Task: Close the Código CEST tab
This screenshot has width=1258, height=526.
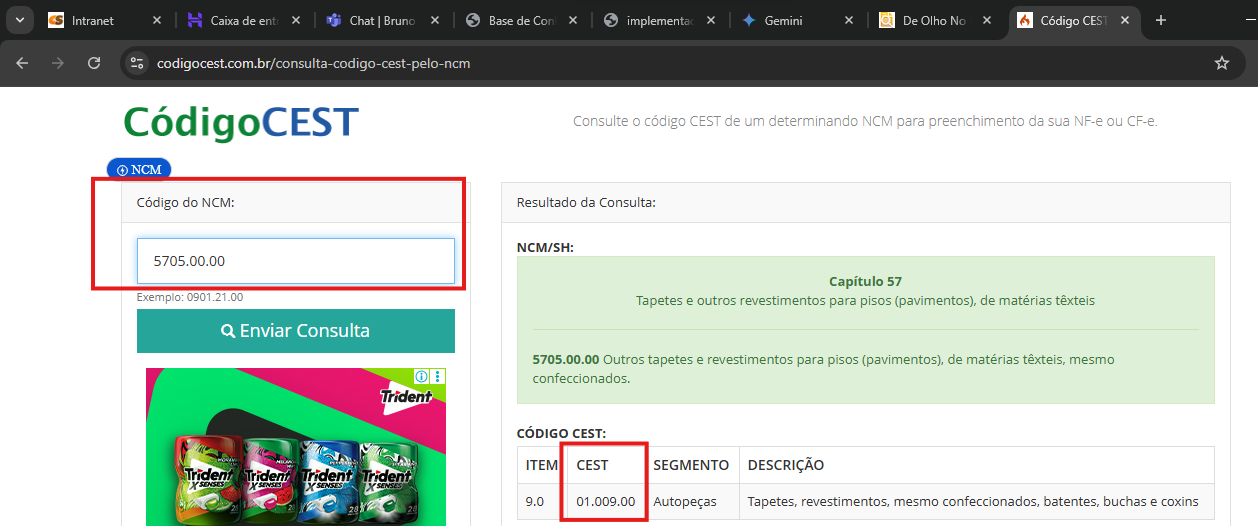Action: coord(1125,20)
